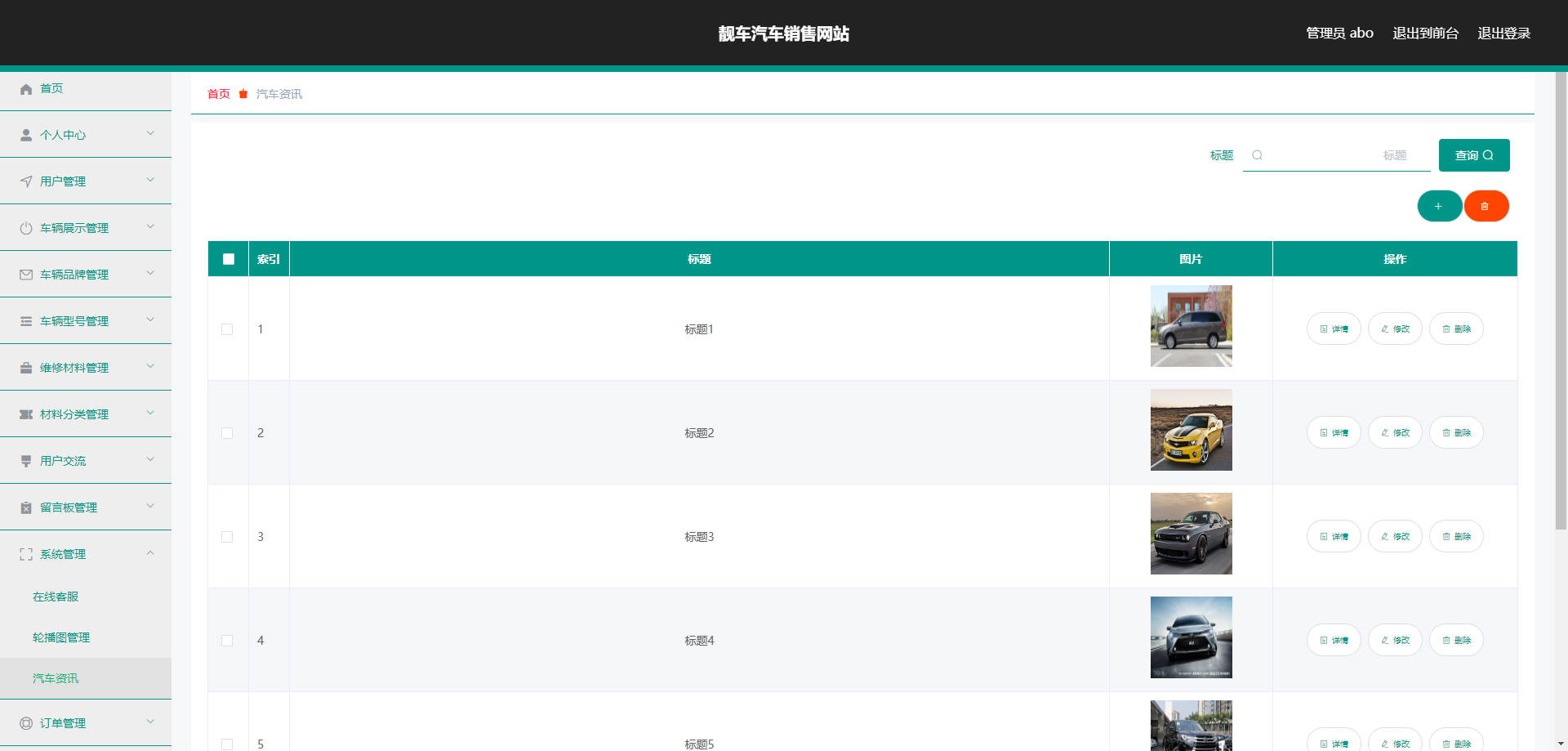Click 修改 button for 标题1
Viewport: 1568px width, 751px height.
(x=1395, y=329)
